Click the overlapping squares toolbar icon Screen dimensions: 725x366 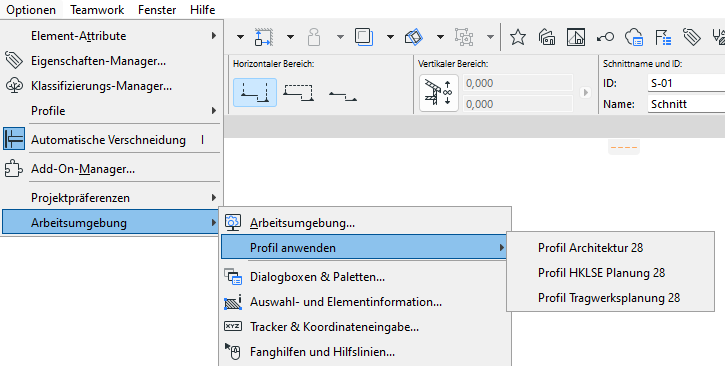tap(364, 37)
